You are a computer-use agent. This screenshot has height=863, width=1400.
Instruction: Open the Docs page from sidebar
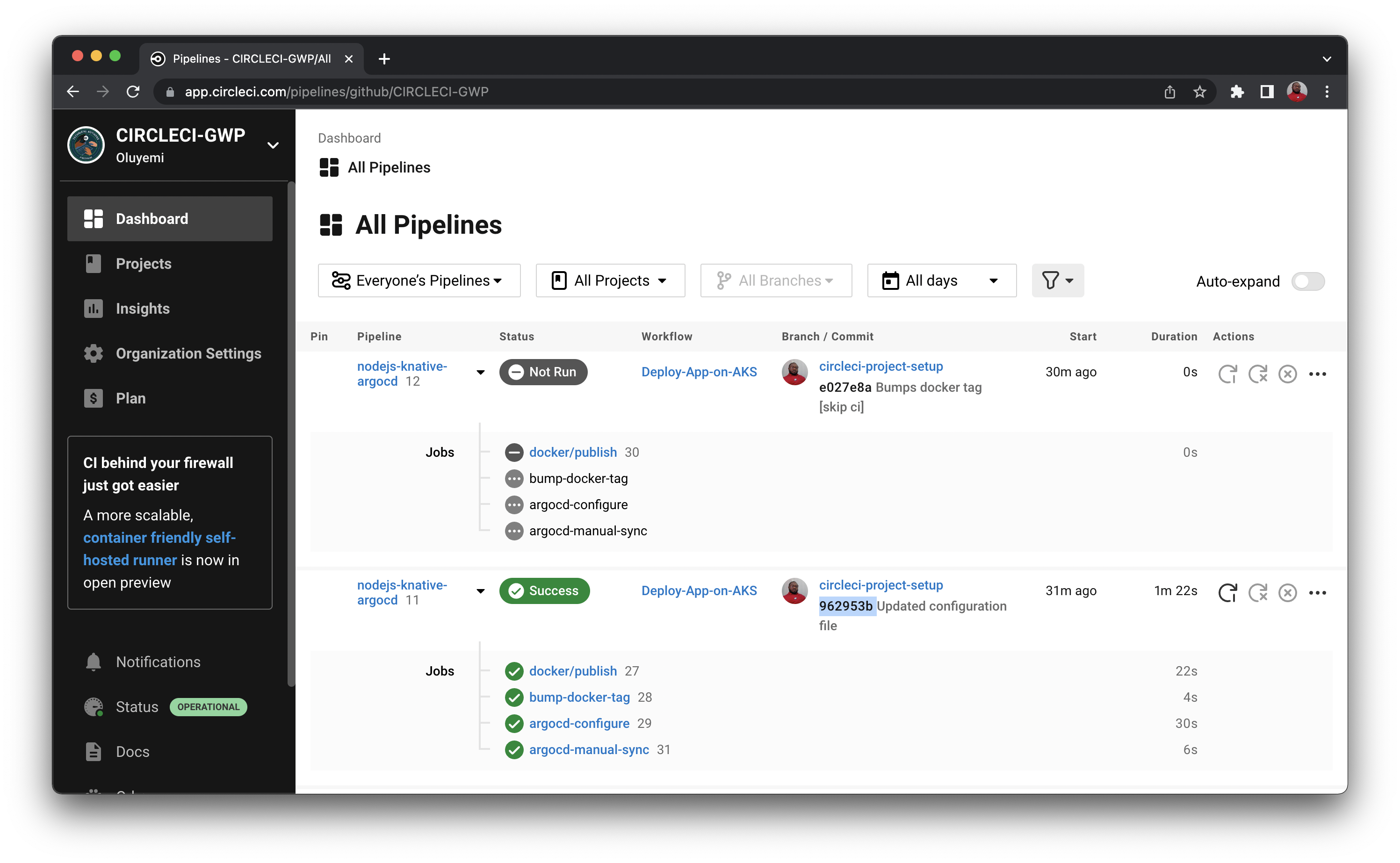pos(132,751)
